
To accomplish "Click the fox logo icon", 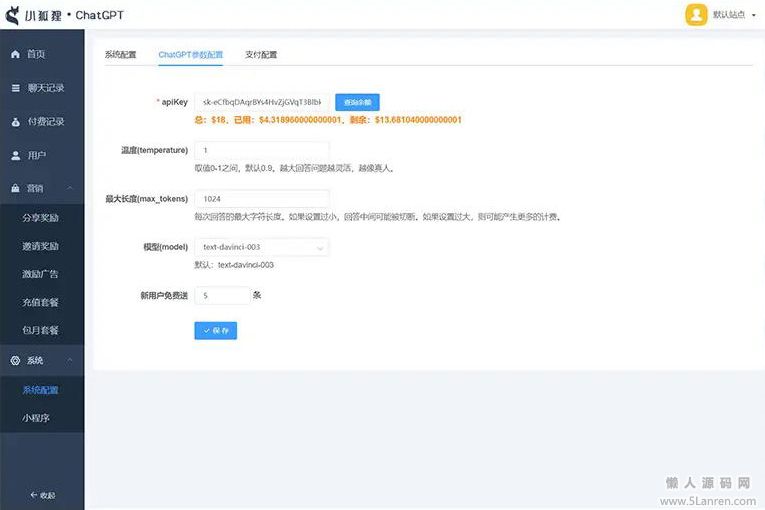I will [x=12, y=16].
